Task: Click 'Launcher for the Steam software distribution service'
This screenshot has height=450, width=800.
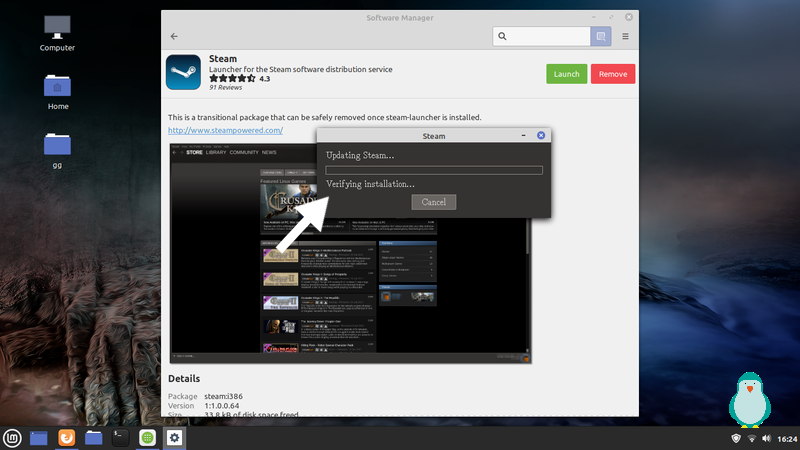Action: coord(301,69)
